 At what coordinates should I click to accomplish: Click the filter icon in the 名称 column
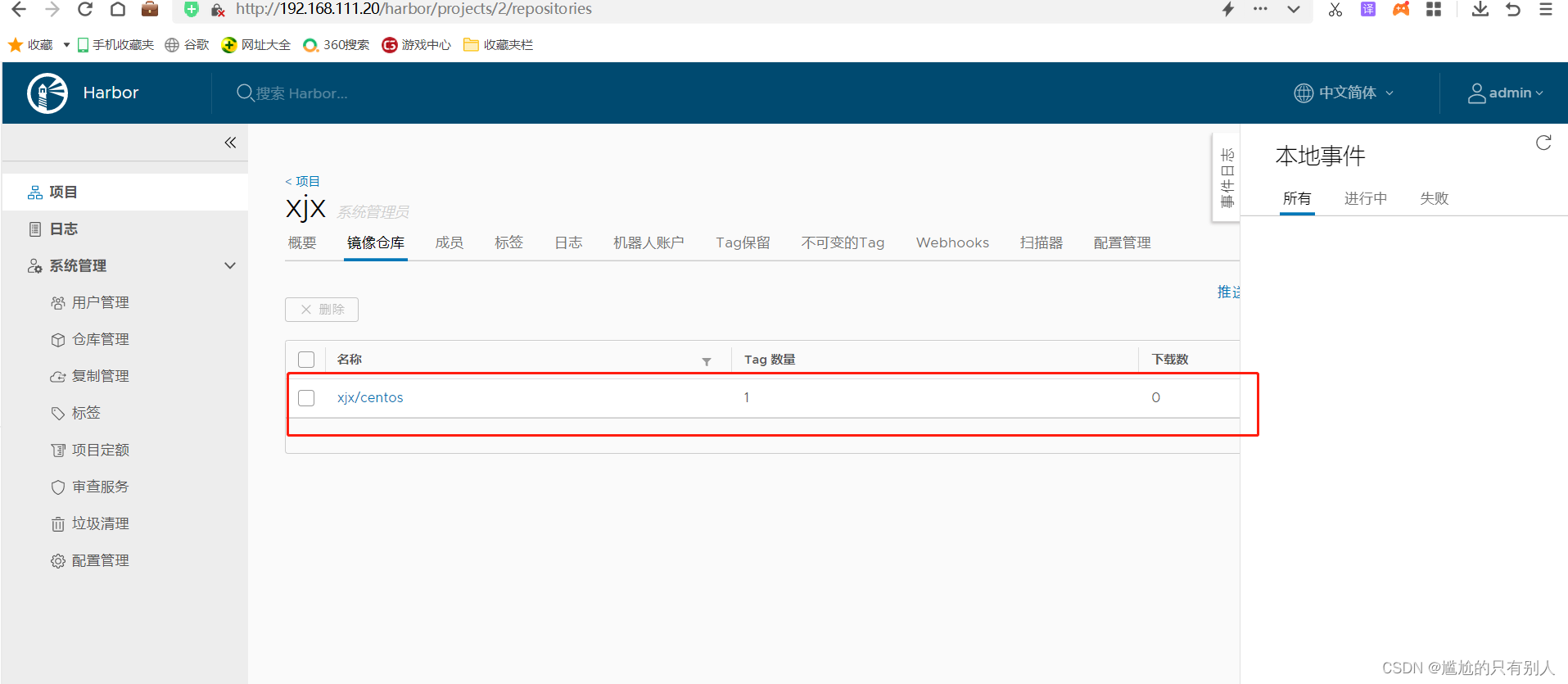click(707, 361)
